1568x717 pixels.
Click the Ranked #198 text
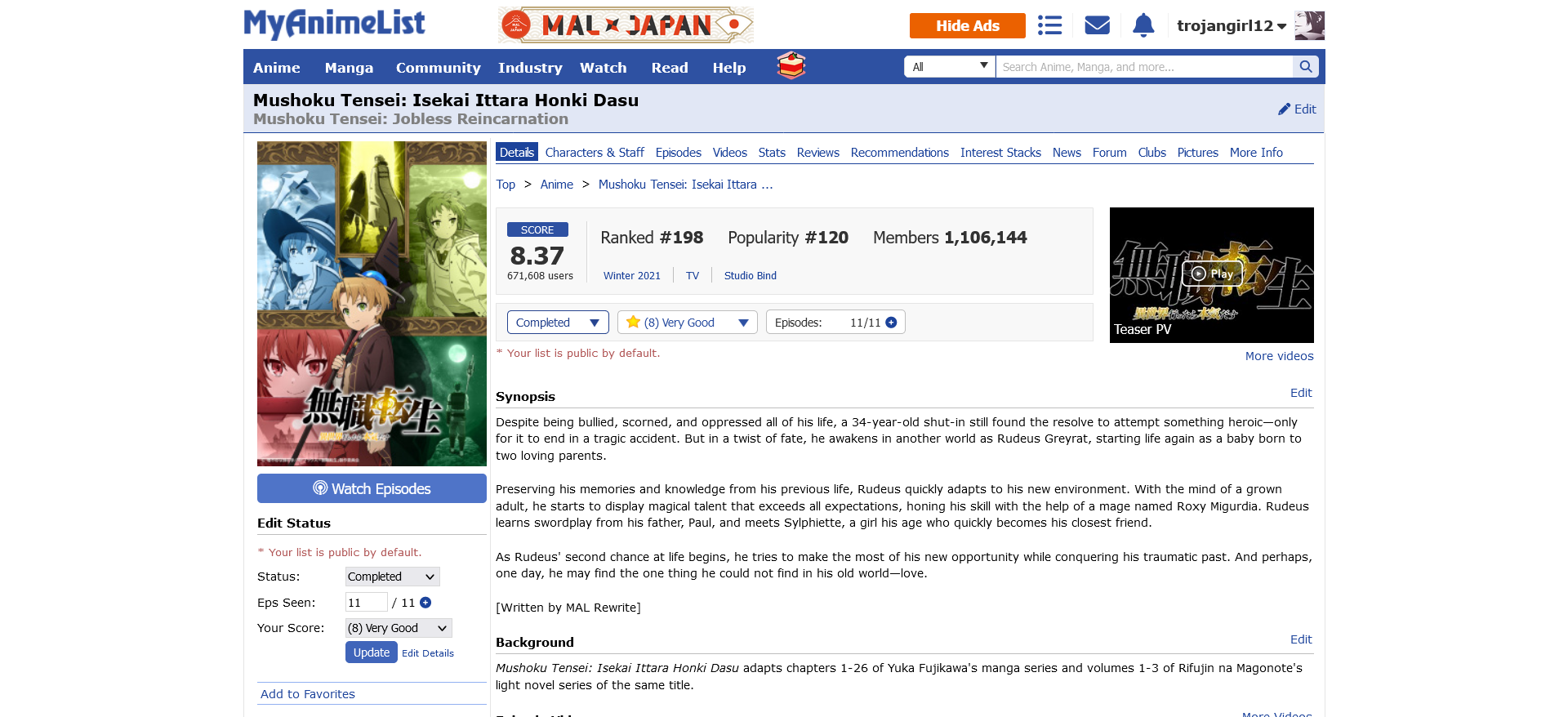(652, 238)
